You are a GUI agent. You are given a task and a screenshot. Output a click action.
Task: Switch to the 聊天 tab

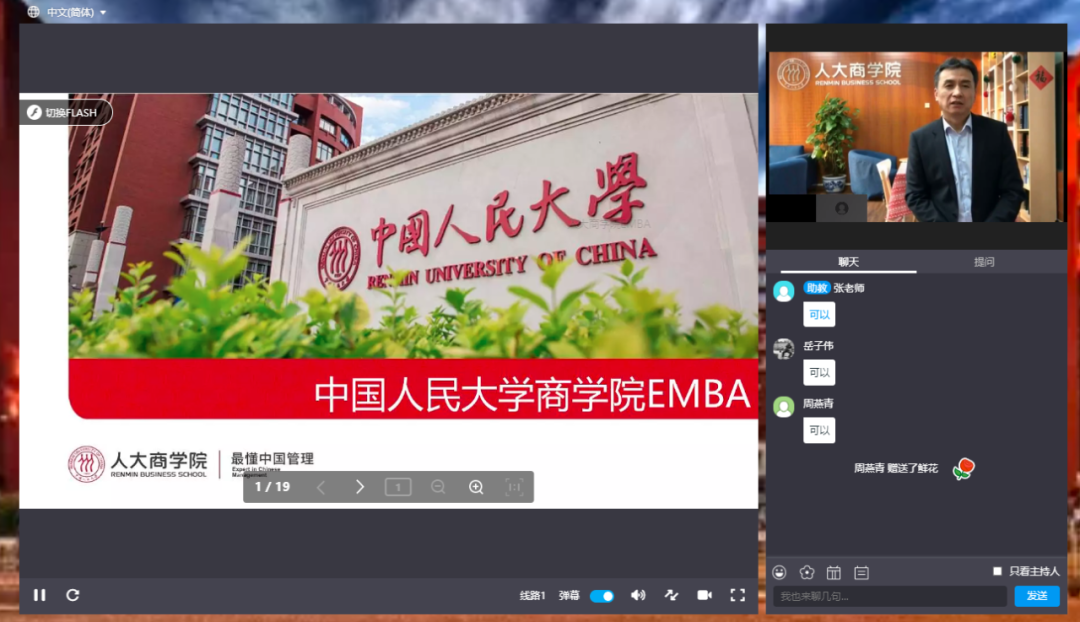tap(848, 262)
